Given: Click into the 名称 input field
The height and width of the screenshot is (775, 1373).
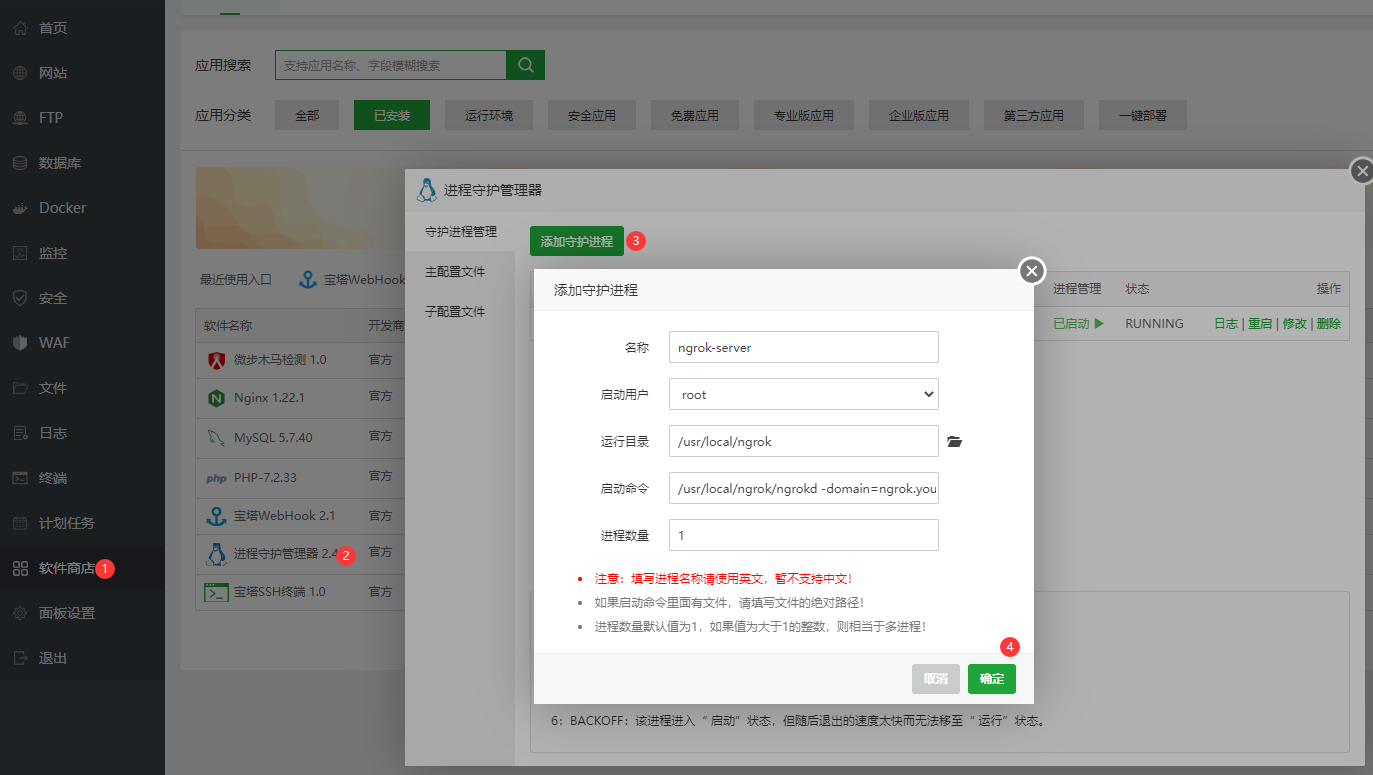Looking at the screenshot, I should click(x=803, y=347).
